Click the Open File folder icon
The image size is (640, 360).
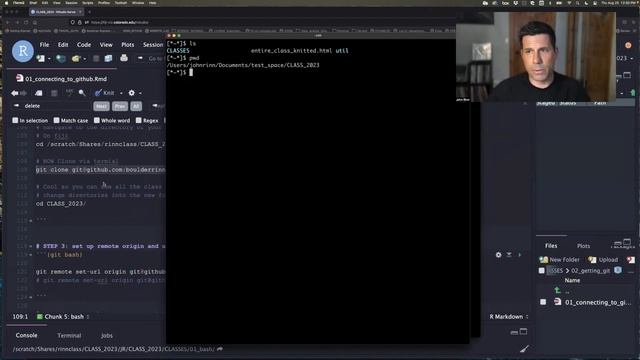(76, 58)
